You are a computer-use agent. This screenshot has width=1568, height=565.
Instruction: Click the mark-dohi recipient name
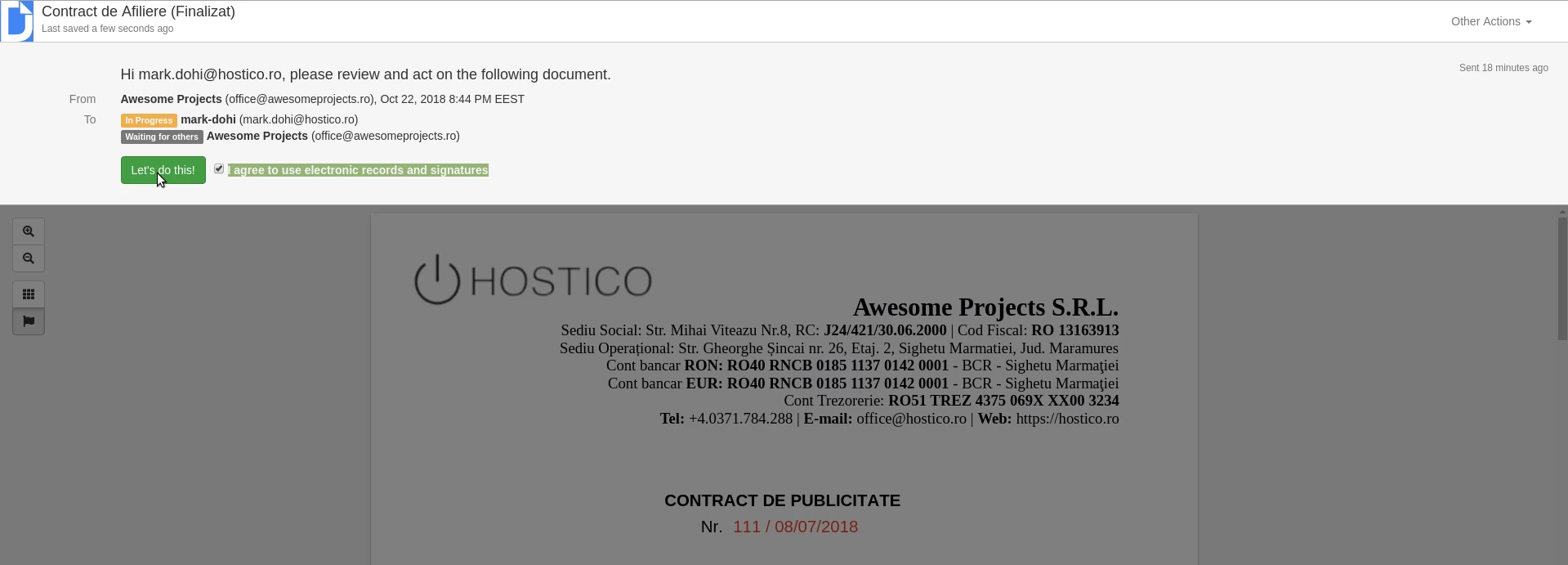[208, 119]
